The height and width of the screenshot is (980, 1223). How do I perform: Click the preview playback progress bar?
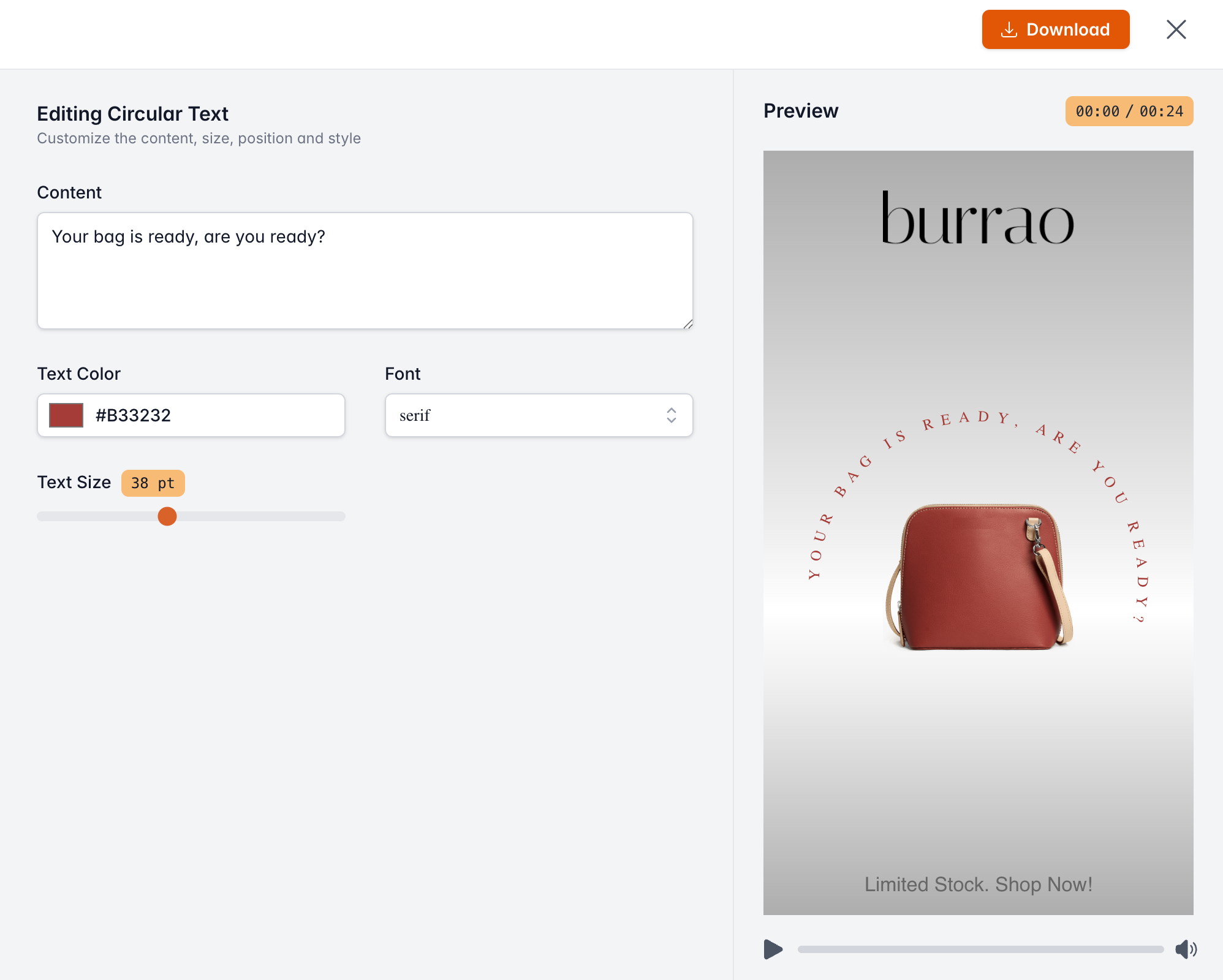tap(980, 949)
